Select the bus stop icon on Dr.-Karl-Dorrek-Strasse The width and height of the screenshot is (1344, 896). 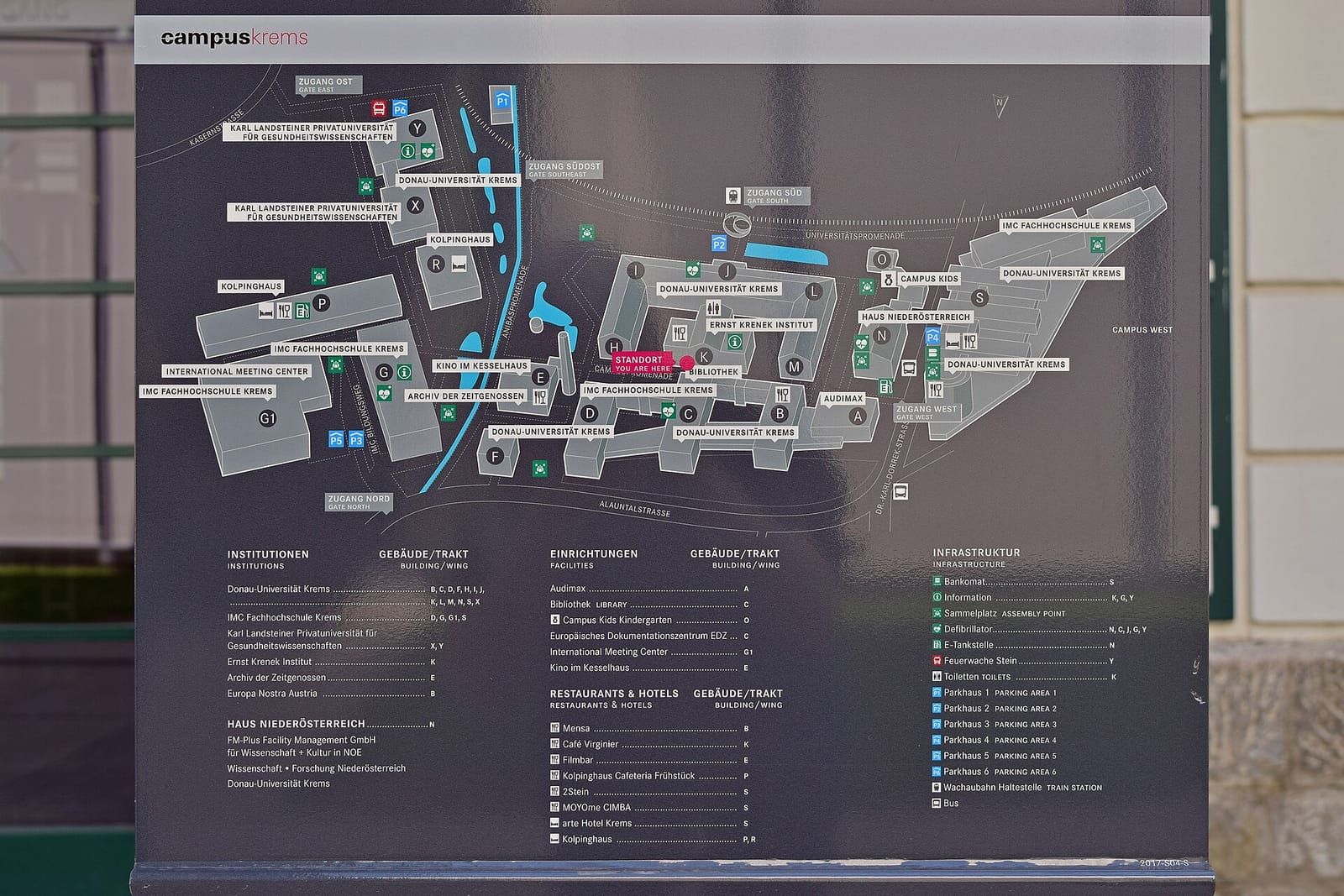[x=900, y=491]
